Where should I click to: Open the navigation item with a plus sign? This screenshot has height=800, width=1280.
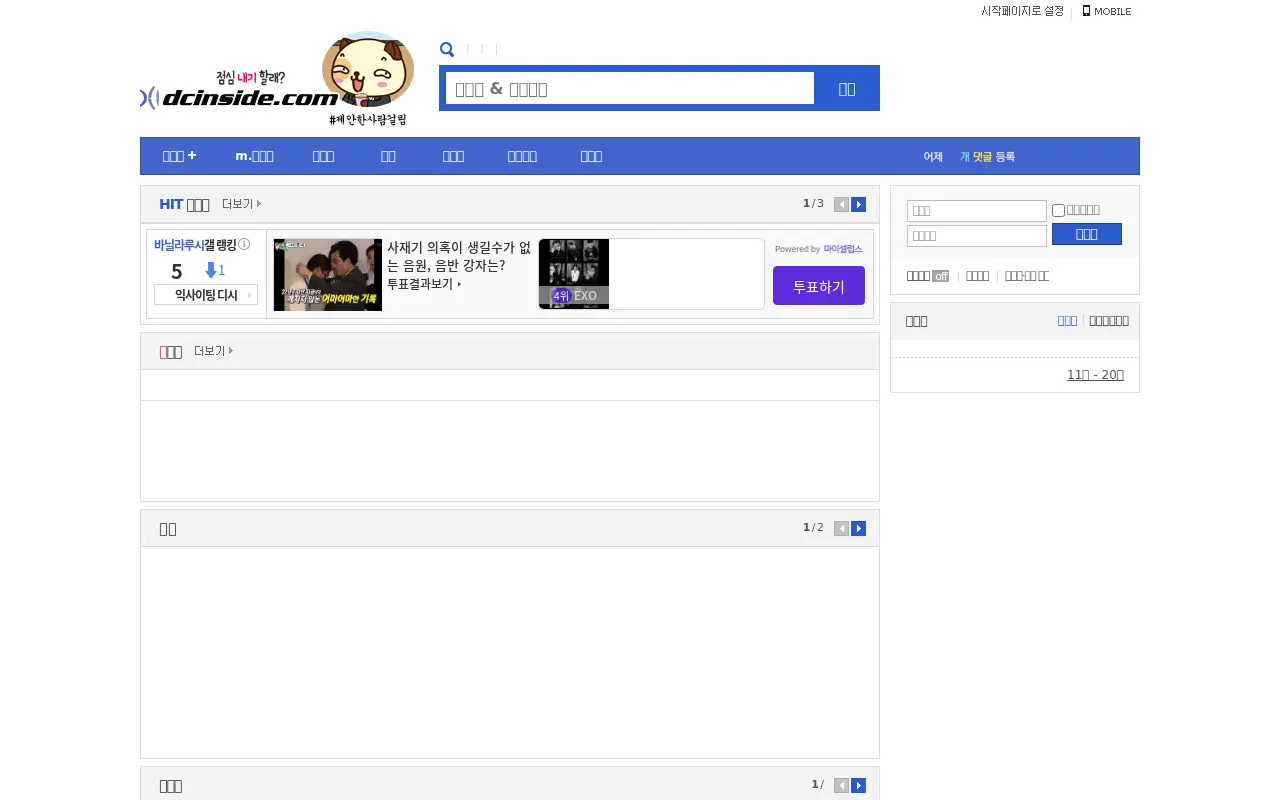tap(179, 156)
